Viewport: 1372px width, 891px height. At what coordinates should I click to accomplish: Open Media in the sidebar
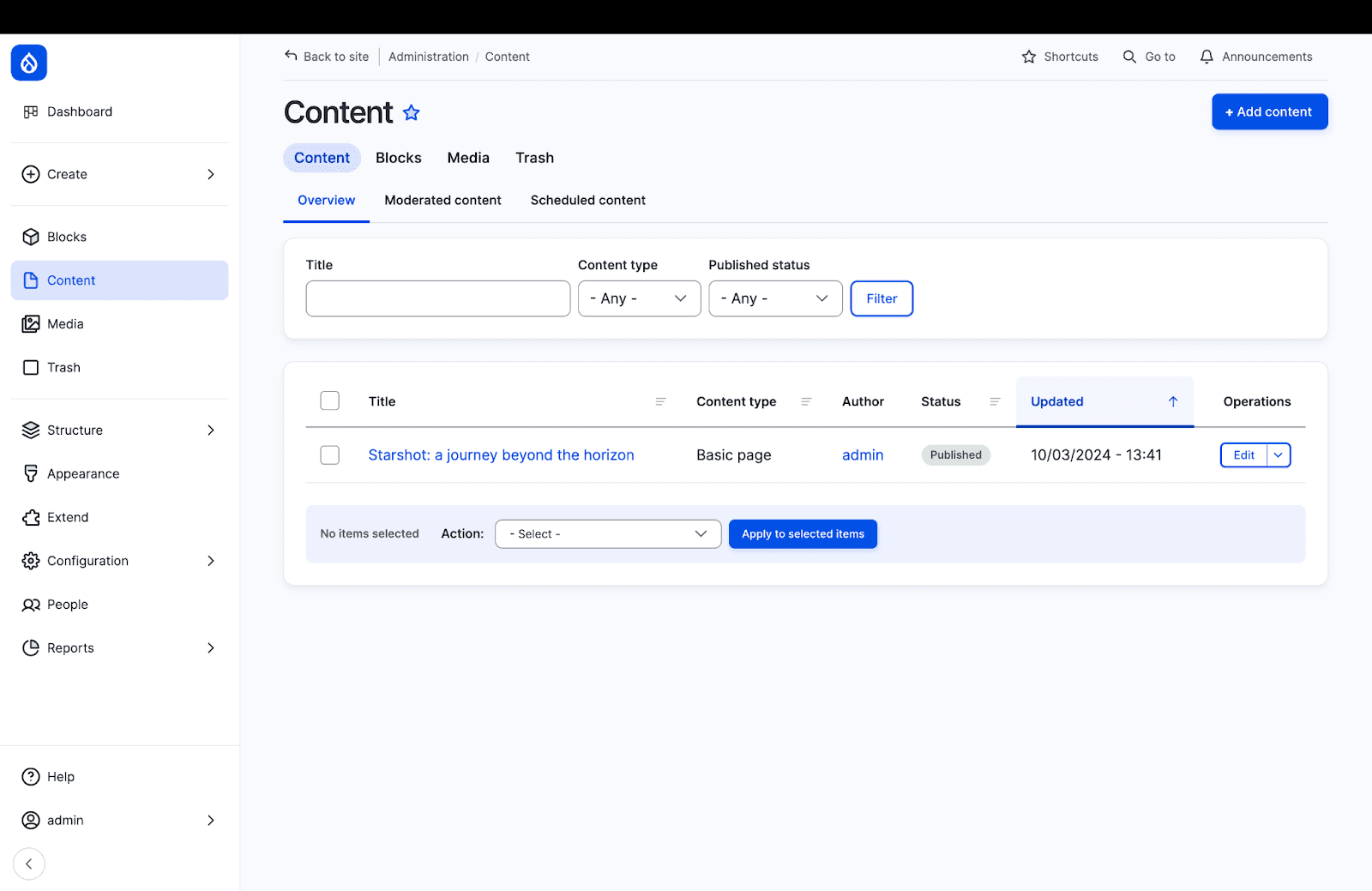(119, 324)
